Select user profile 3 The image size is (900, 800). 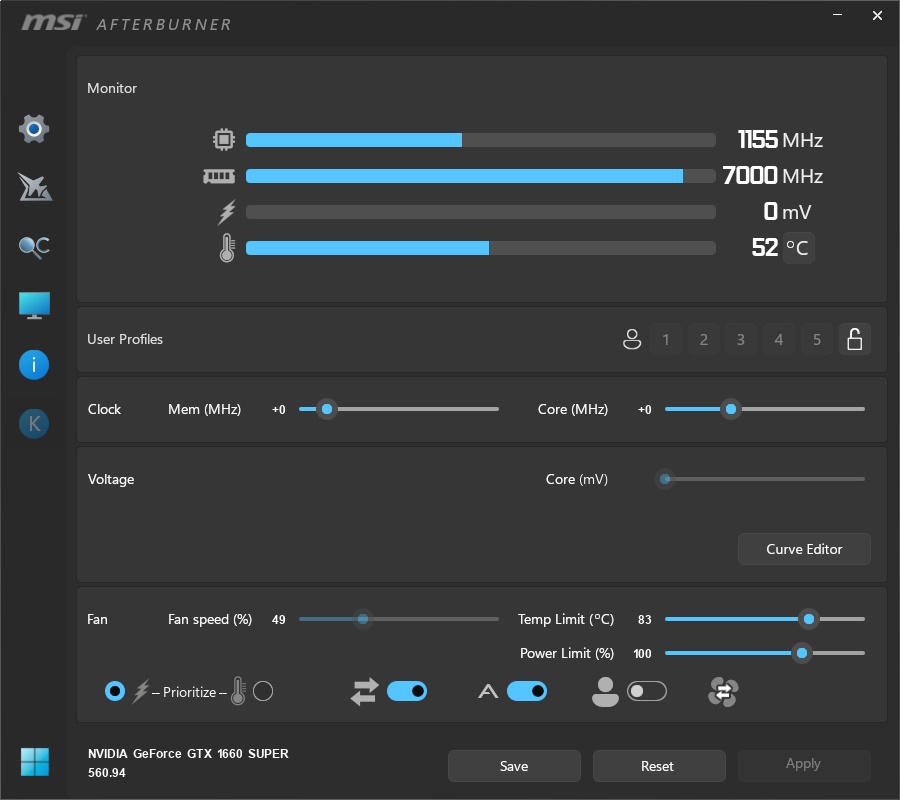click(x=741, y=339)
